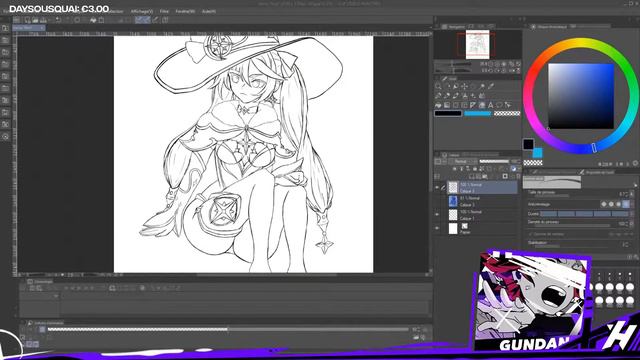Click the Open file icon in command bar
This screenshot has width=640, height=360.
point(35,20)
